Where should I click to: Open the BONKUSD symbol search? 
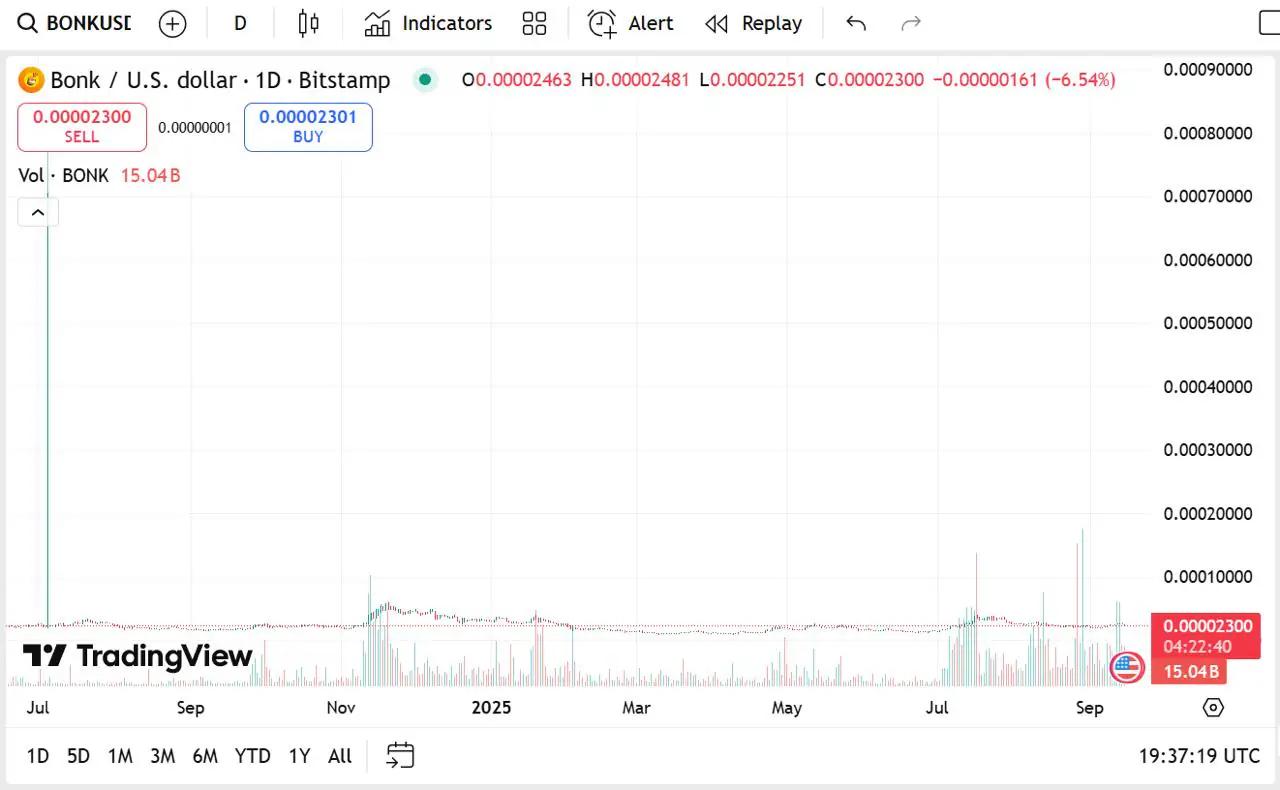(76, 24)
